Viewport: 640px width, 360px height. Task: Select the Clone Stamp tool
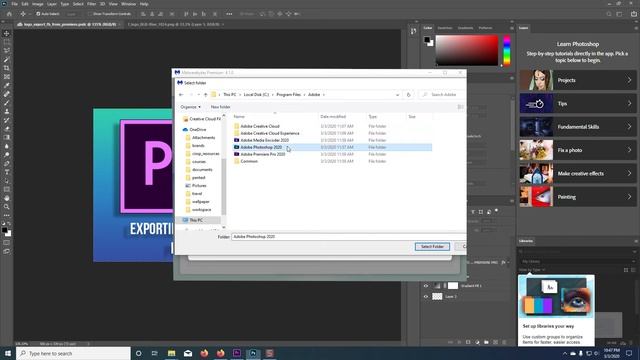pyautogui.click(x=7, y=111)
